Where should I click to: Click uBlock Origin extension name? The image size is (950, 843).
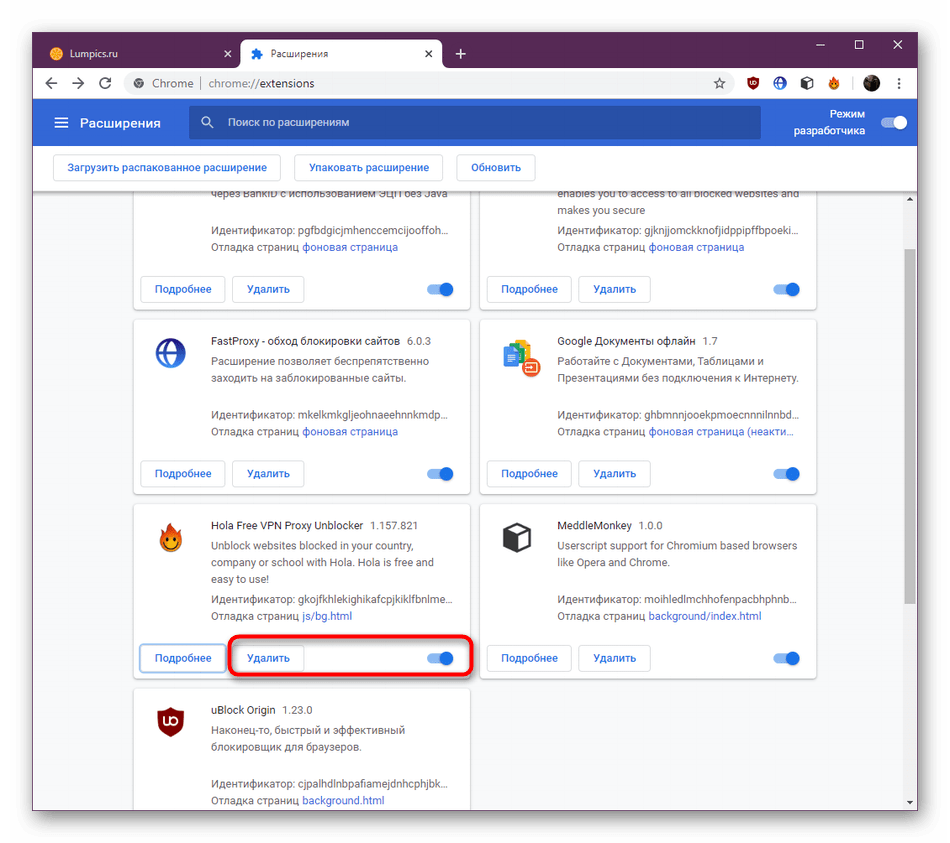point(243,710)
